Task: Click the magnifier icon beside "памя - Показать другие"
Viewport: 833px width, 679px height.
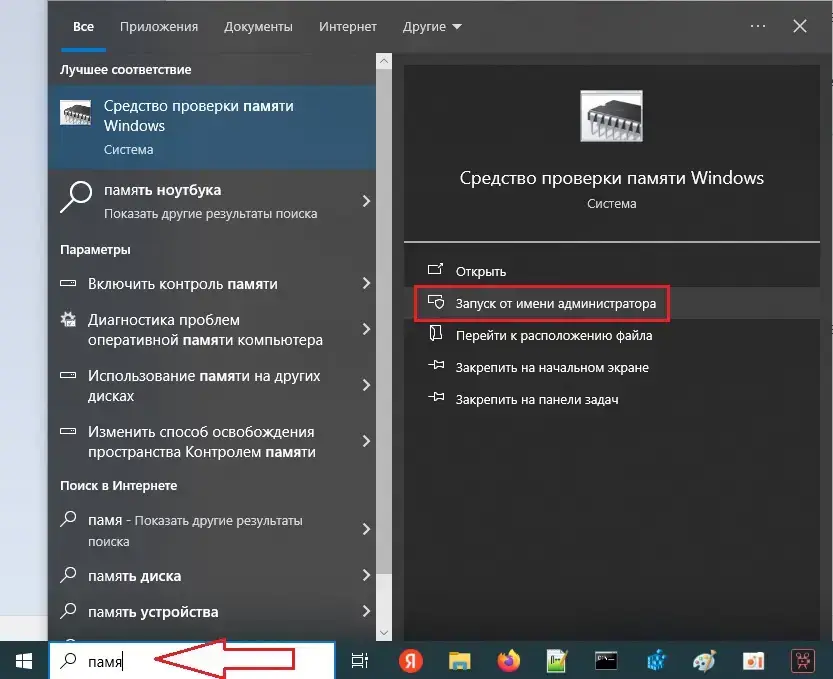Action: pyautogui.click(x=68, y=519)
